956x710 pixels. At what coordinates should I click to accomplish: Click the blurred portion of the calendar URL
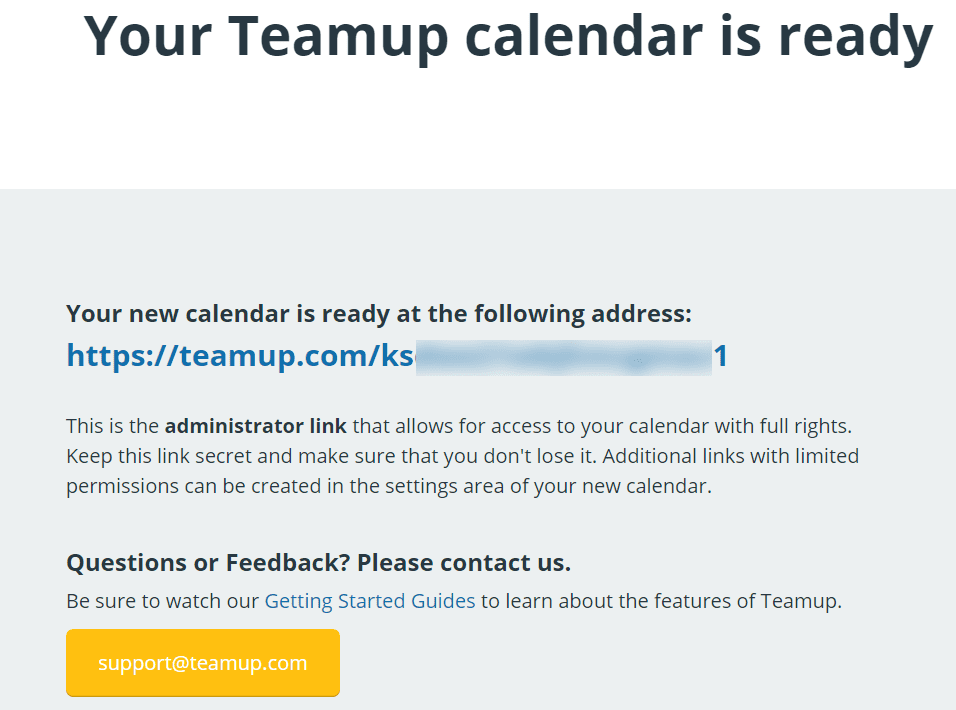[x=564, y=357]
